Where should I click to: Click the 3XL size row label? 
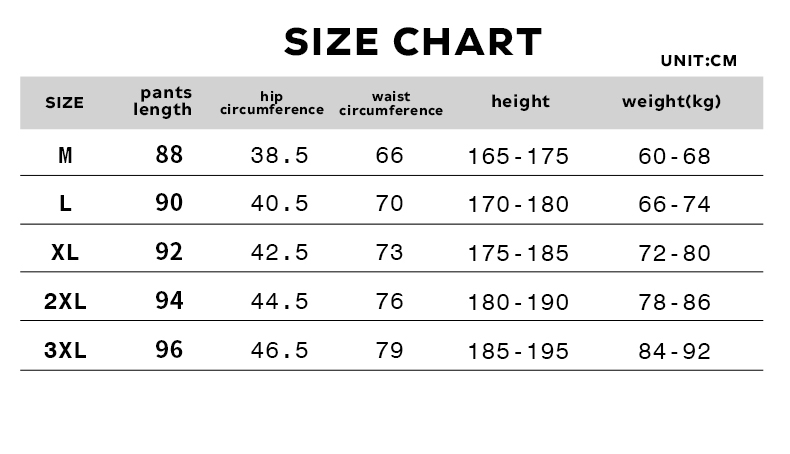65,350
